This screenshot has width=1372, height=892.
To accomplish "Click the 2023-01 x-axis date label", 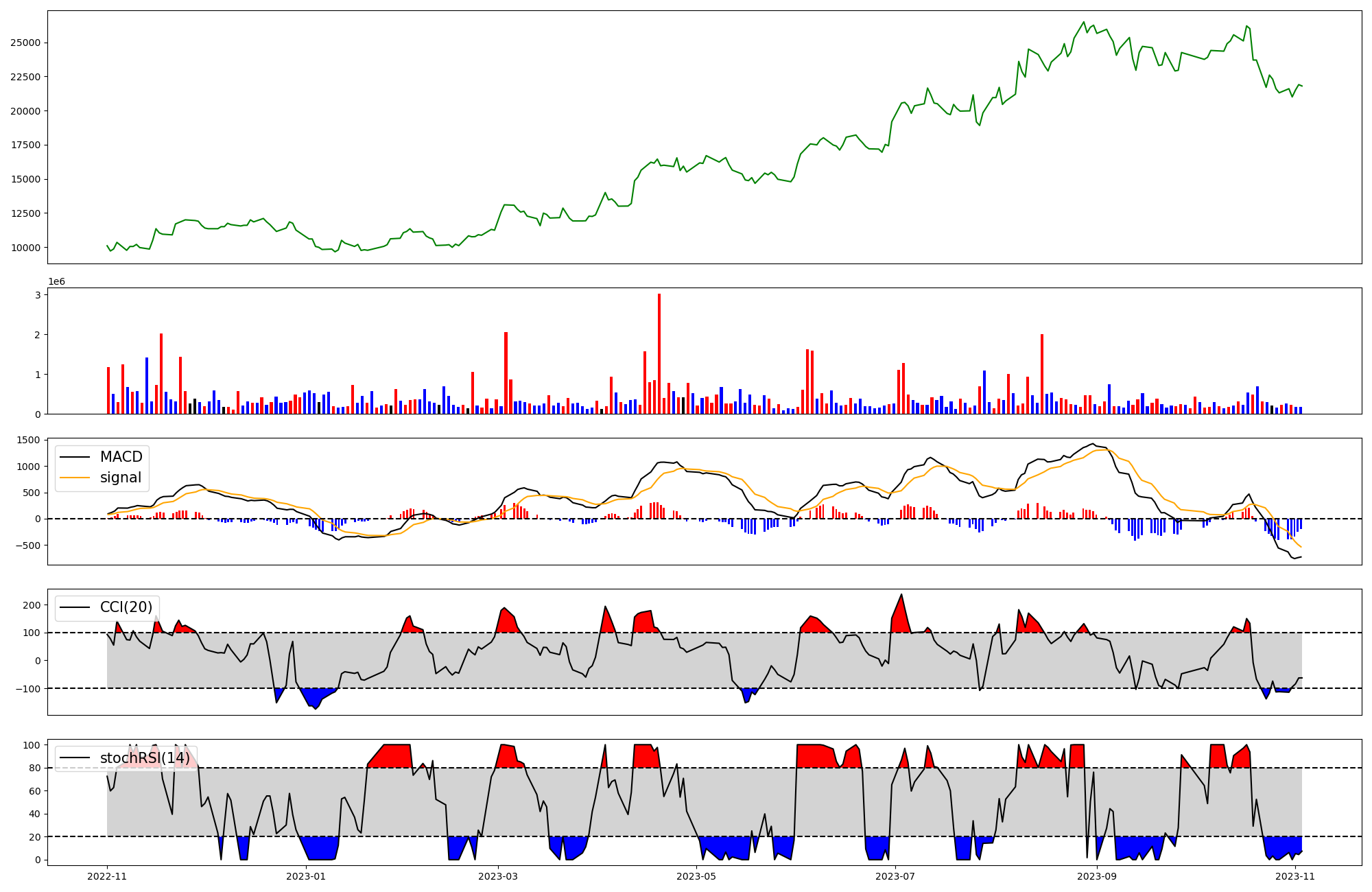I will pyautogui.click(x=305, y=876).
